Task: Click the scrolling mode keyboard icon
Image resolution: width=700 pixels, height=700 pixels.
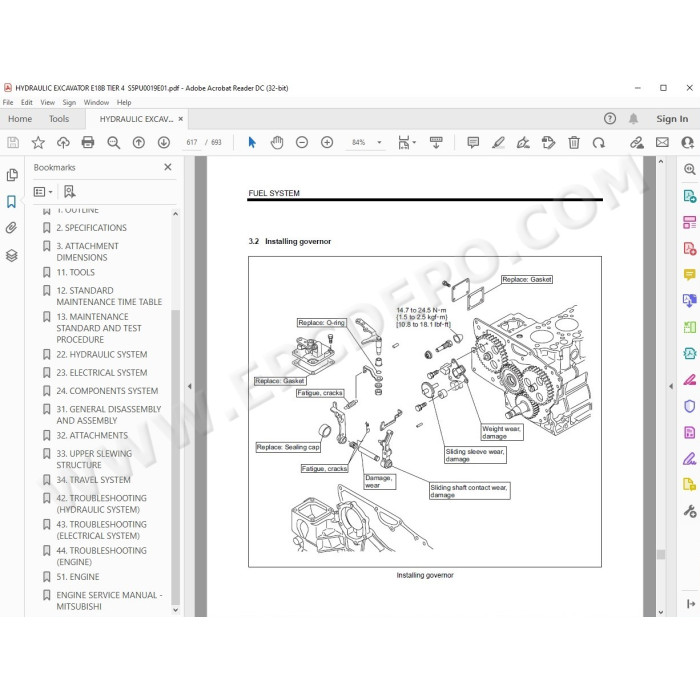Action: pyautogui.click(x=436, y=142)
